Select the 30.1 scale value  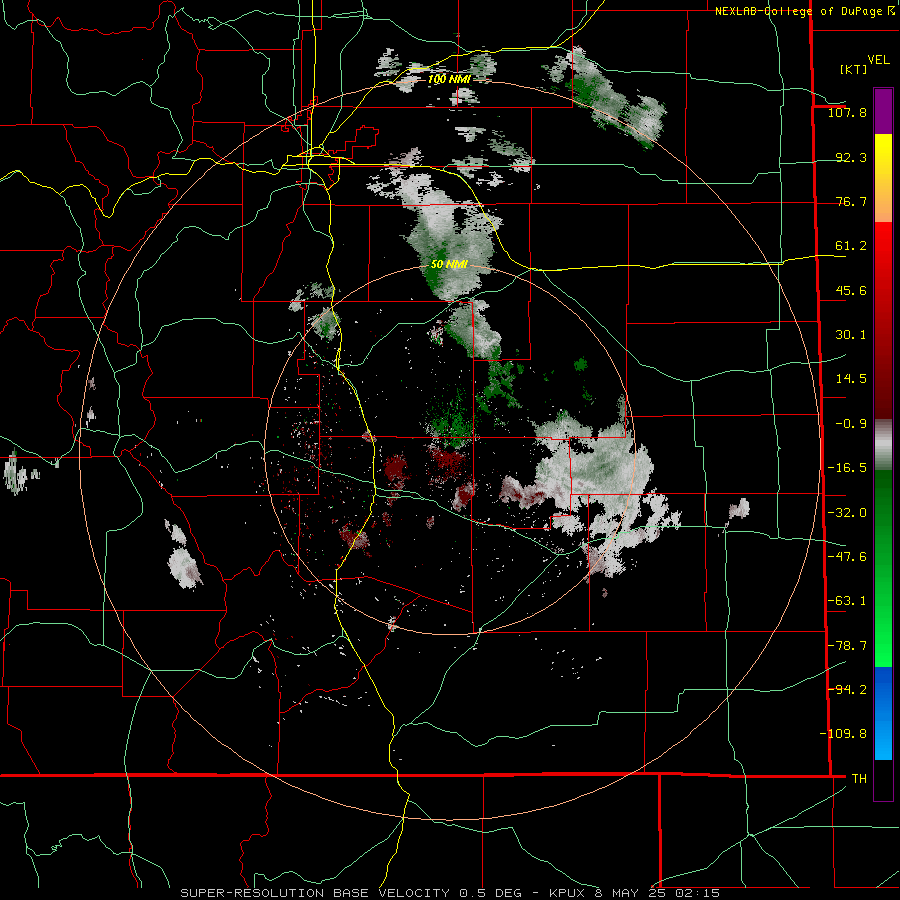click(x=851, y=335)
